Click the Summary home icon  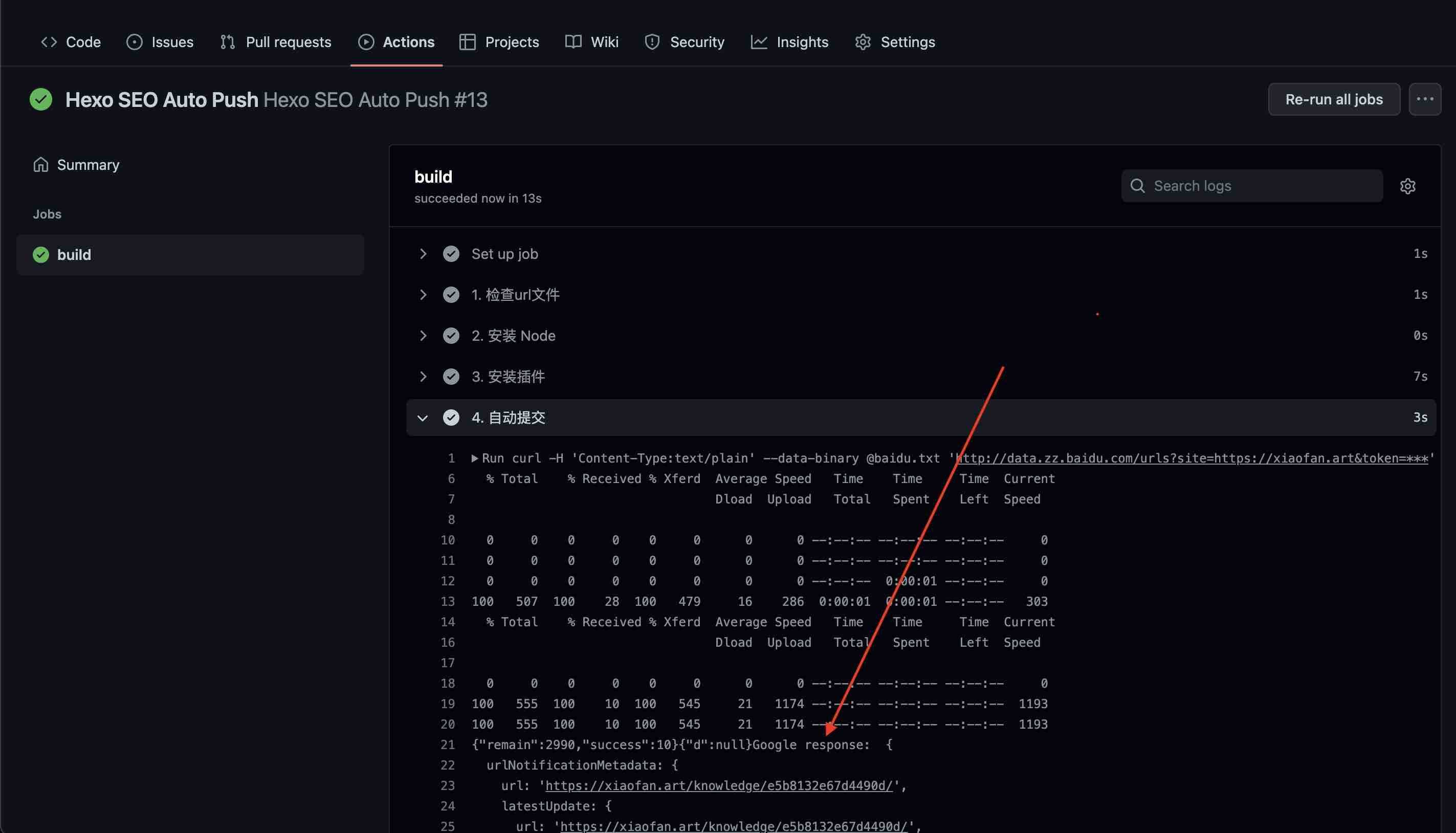(40, 165)
